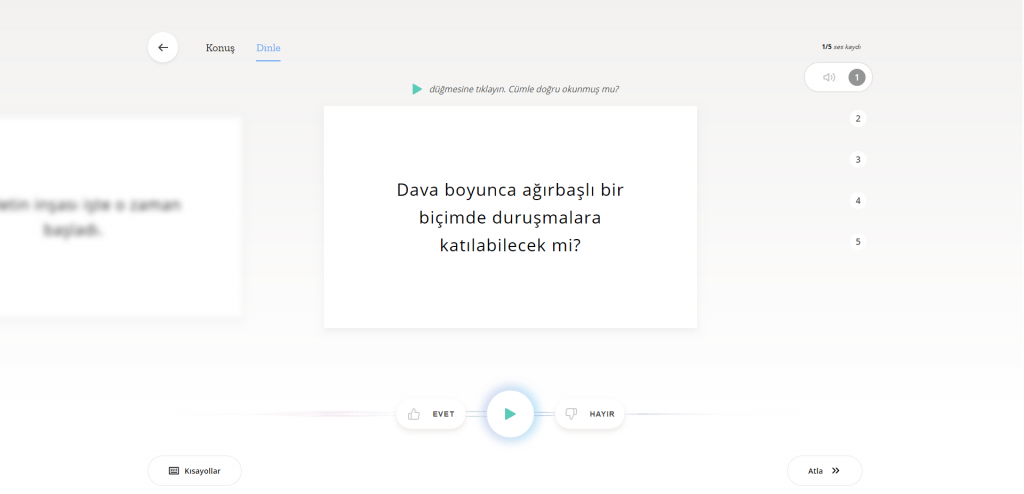Screen dimensions: 1024x494
Task: Skip this clip with Atla
Action: coord(824,470)
